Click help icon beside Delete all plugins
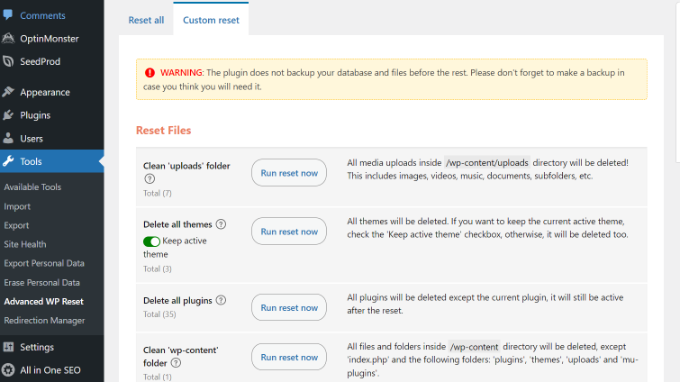680x382 pixels. 221,300
